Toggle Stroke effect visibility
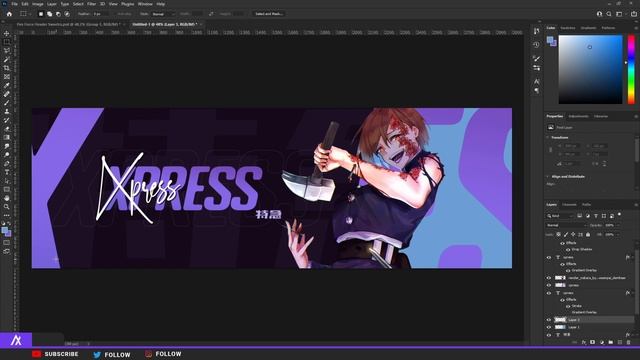 (x=568, y=306)
